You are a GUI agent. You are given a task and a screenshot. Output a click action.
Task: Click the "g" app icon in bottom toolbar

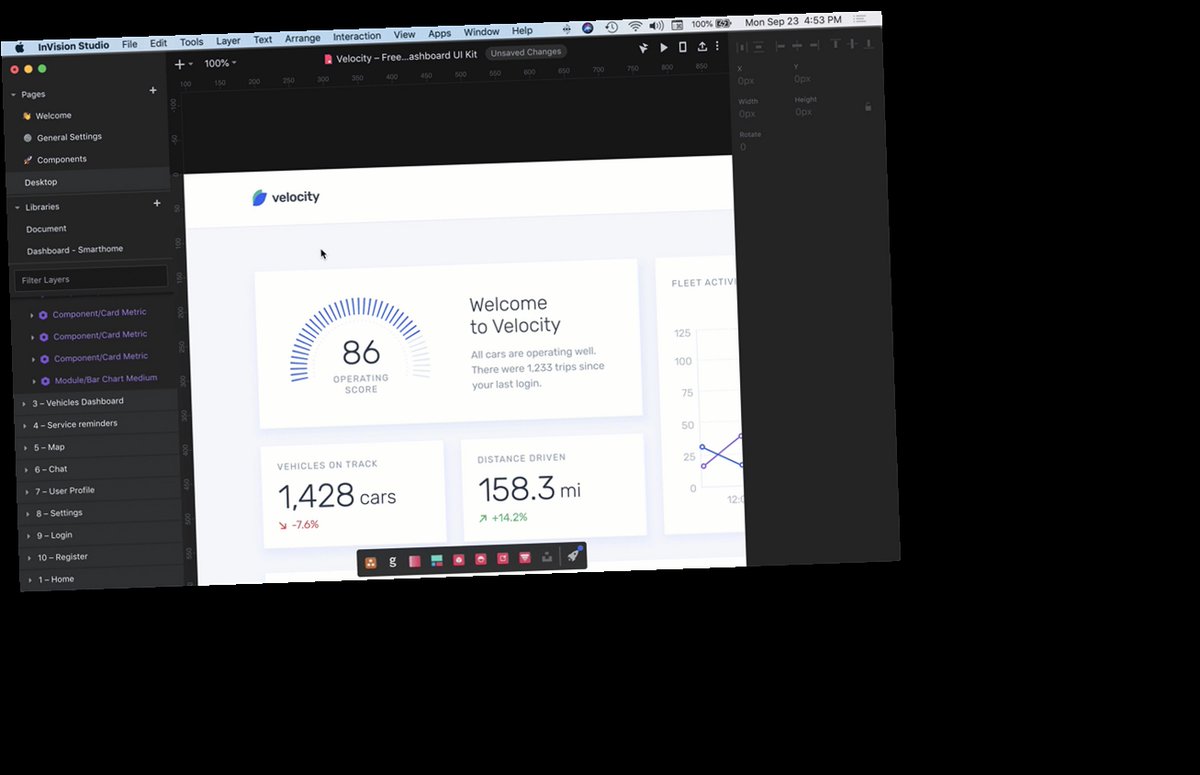click(x=392, y=562)
